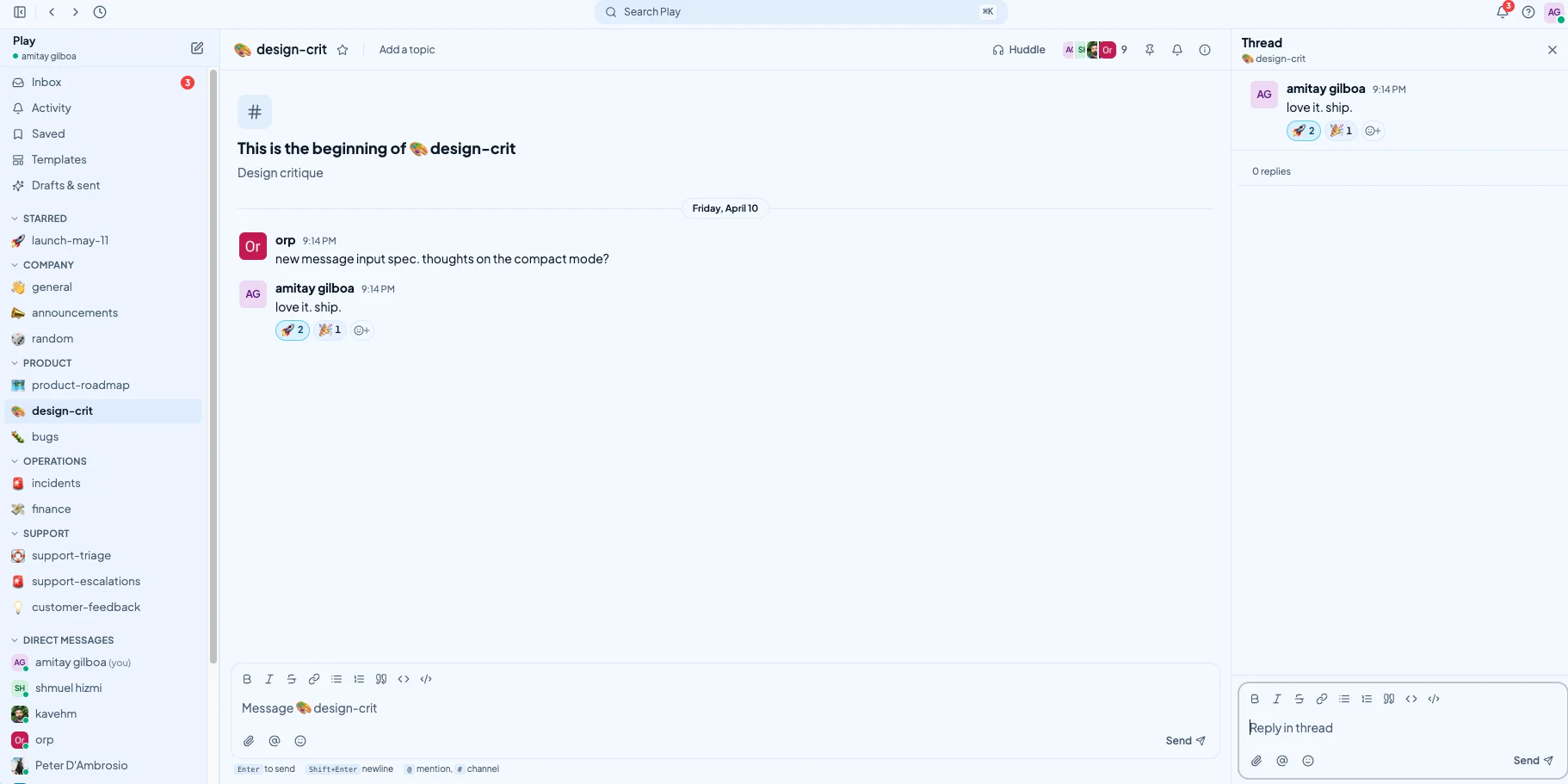Collapse the STARRED section

click(x=39, y=219)
